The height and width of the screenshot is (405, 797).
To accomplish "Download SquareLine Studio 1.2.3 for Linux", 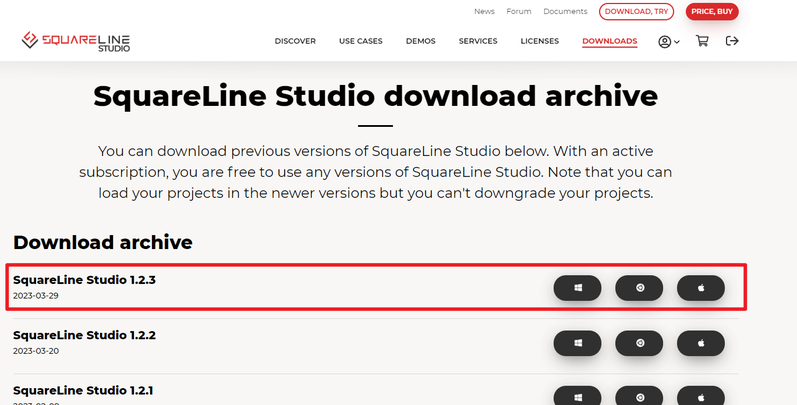I will point(639,288).
